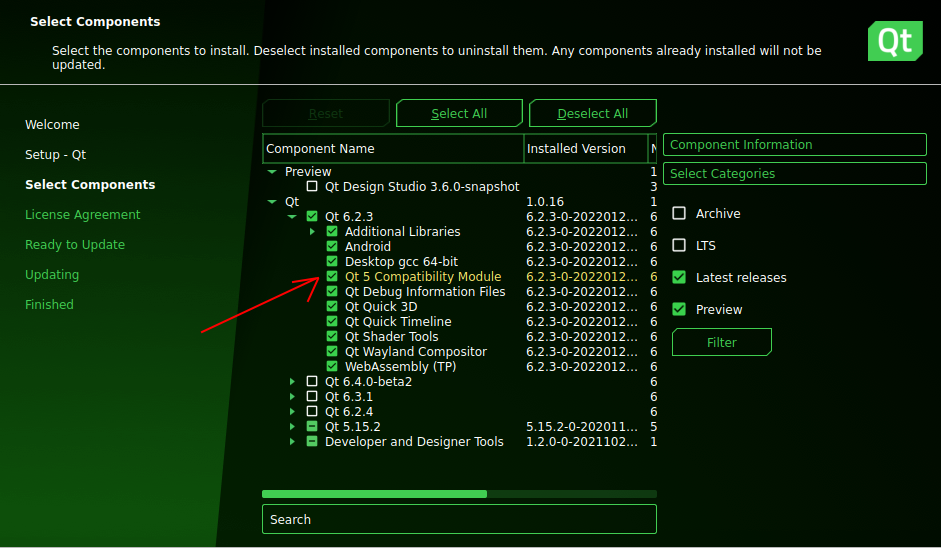This screenshot has height=548, width=941.
Task: Click the Qt logo icon
Action: click(895, 41)
